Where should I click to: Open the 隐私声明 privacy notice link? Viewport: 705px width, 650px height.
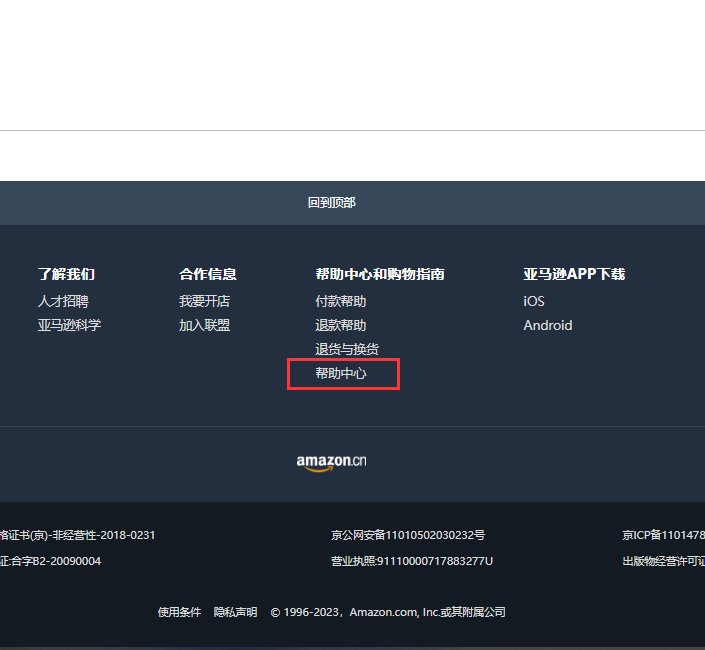pos(236,612)
